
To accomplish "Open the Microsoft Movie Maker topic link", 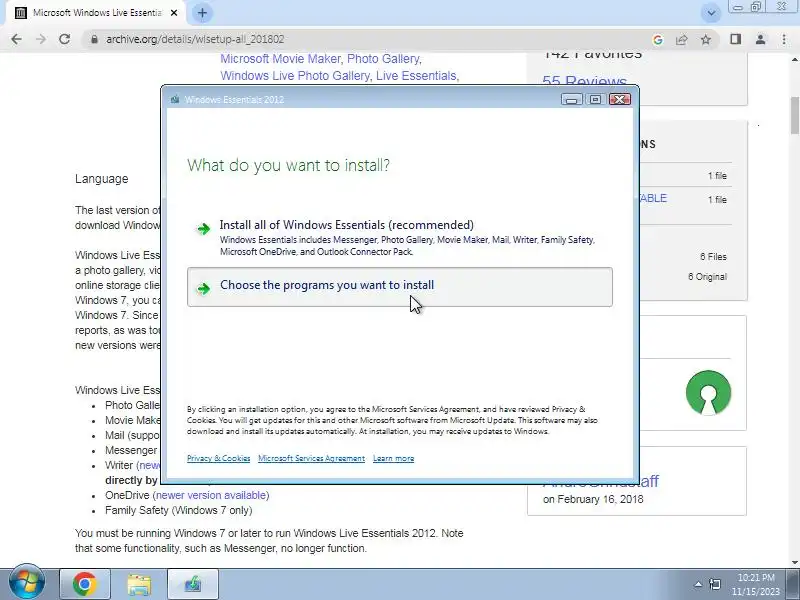I will coord(281,59).
